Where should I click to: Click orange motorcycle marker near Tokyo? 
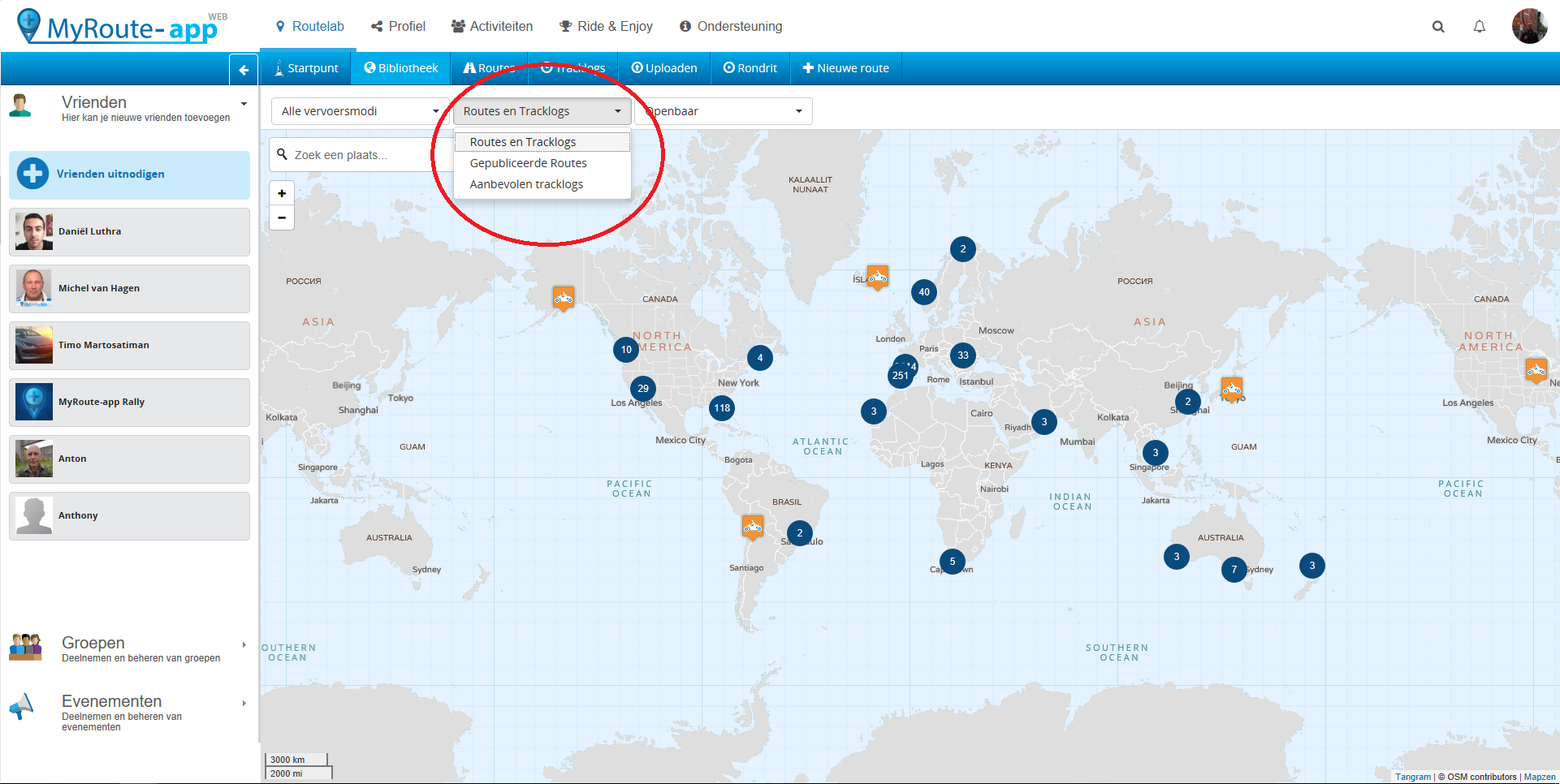pos(1232,390)
